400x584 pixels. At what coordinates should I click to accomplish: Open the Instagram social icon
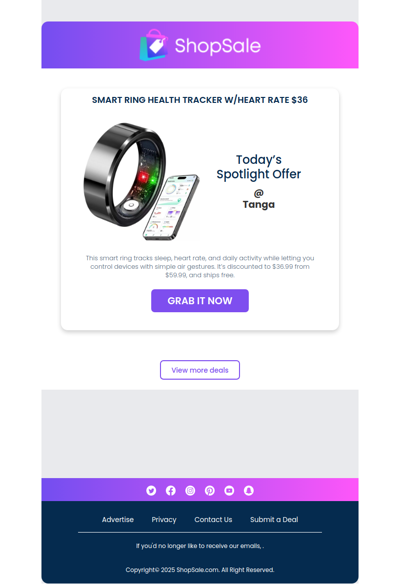pyautogui.click(x=190, y=491)
